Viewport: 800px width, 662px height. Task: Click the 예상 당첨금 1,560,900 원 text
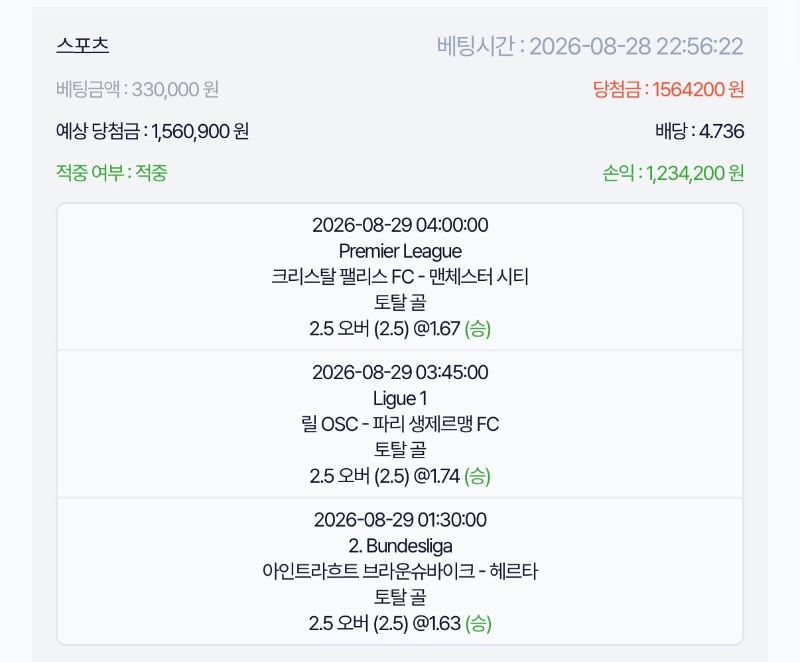tap(152, 131)
